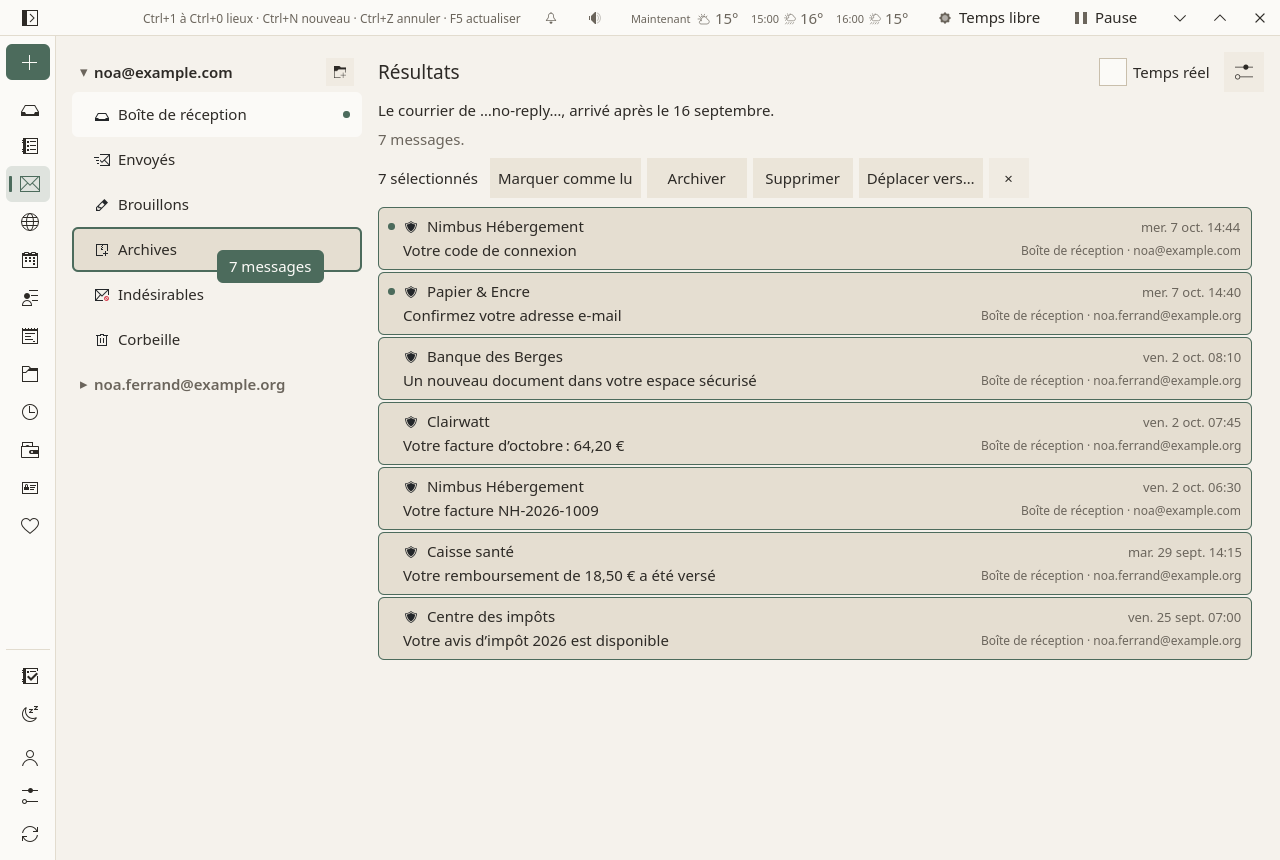1280x860 pixels.
Task: Open the checklist tasks icon in left rail
Action: click(30, 676)
